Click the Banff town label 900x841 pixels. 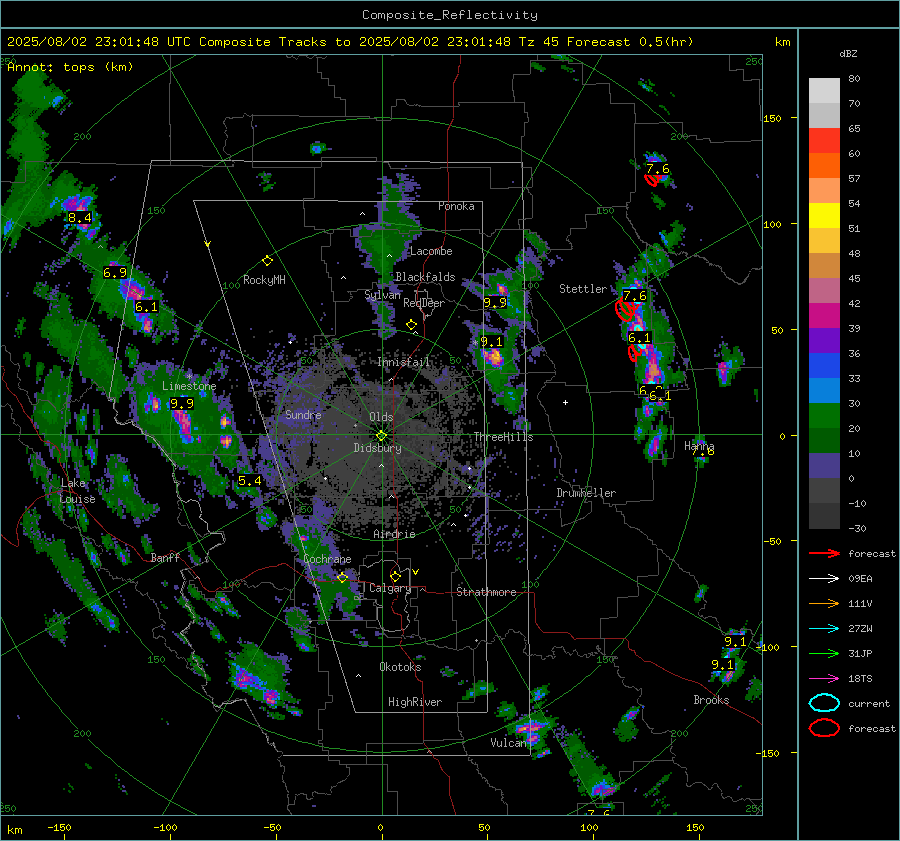click(165, 558)
